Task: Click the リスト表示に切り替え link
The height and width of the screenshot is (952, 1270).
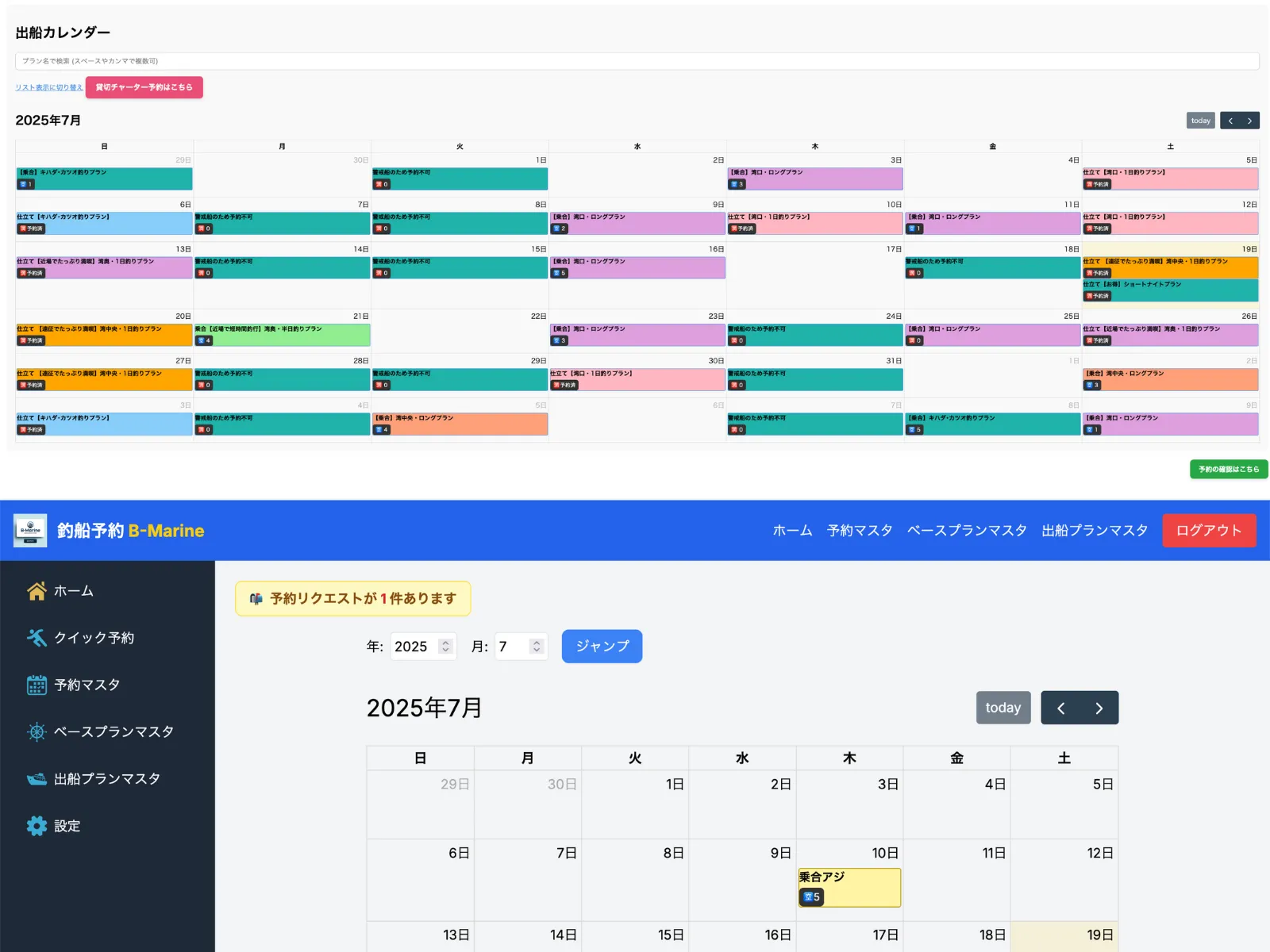Action: pos(48,87)
